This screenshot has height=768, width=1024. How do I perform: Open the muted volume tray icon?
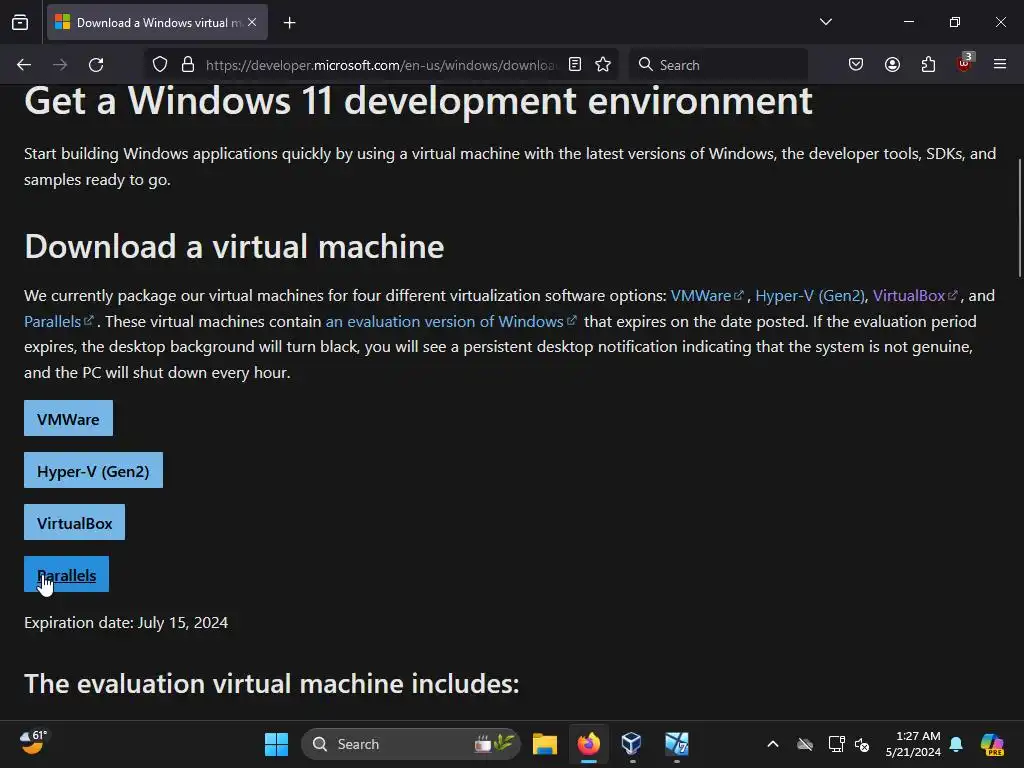(863, 744)
